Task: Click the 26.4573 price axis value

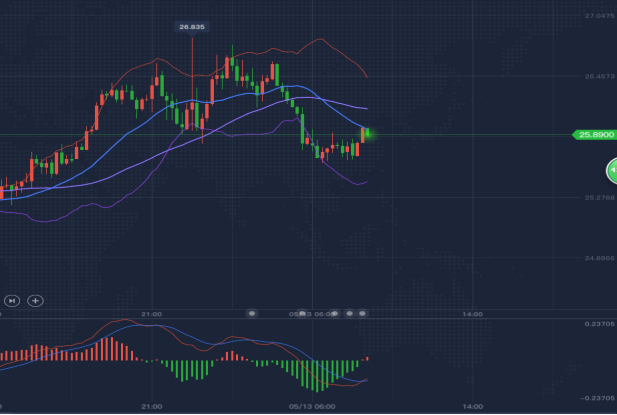Action: point(599,76)
